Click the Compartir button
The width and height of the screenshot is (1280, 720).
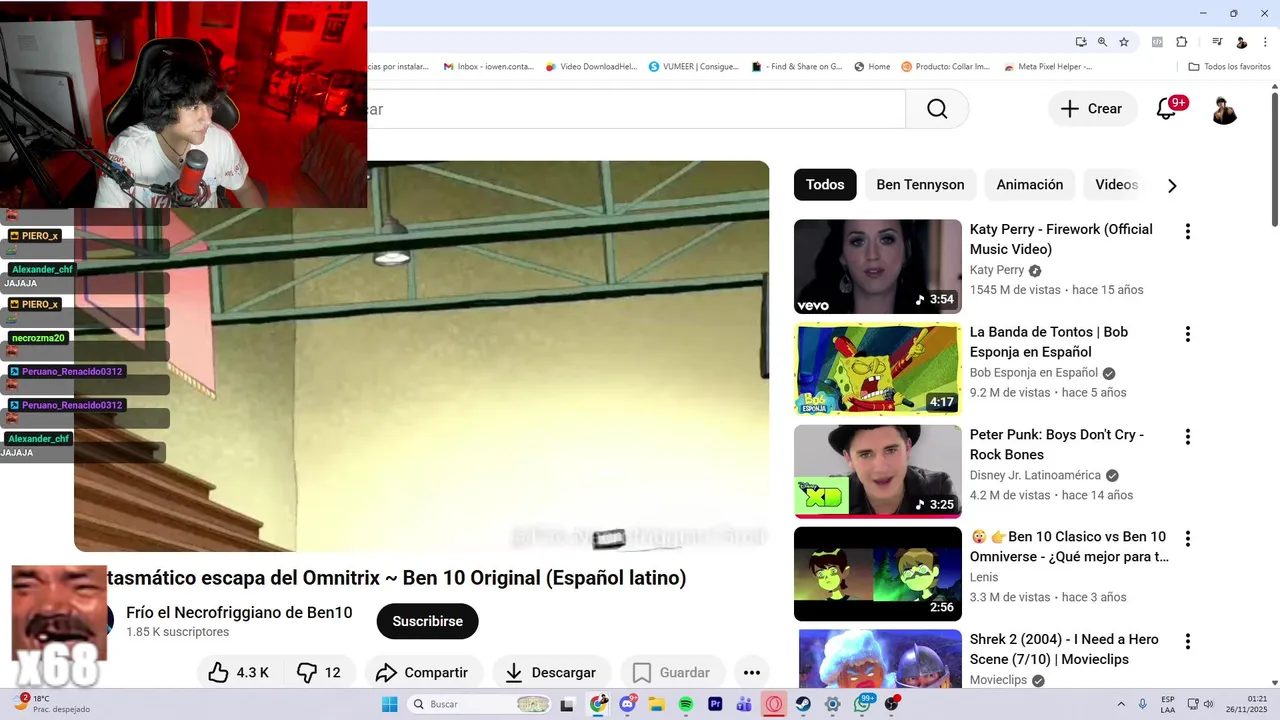424,673
